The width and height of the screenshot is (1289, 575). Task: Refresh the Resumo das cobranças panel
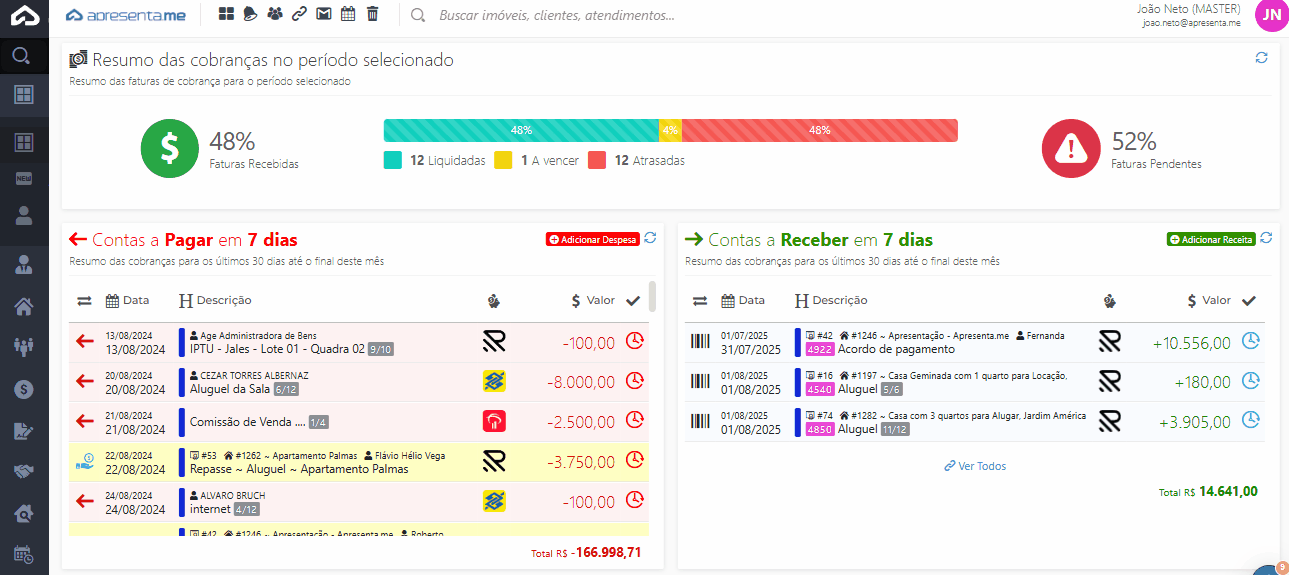[1261, 58]
